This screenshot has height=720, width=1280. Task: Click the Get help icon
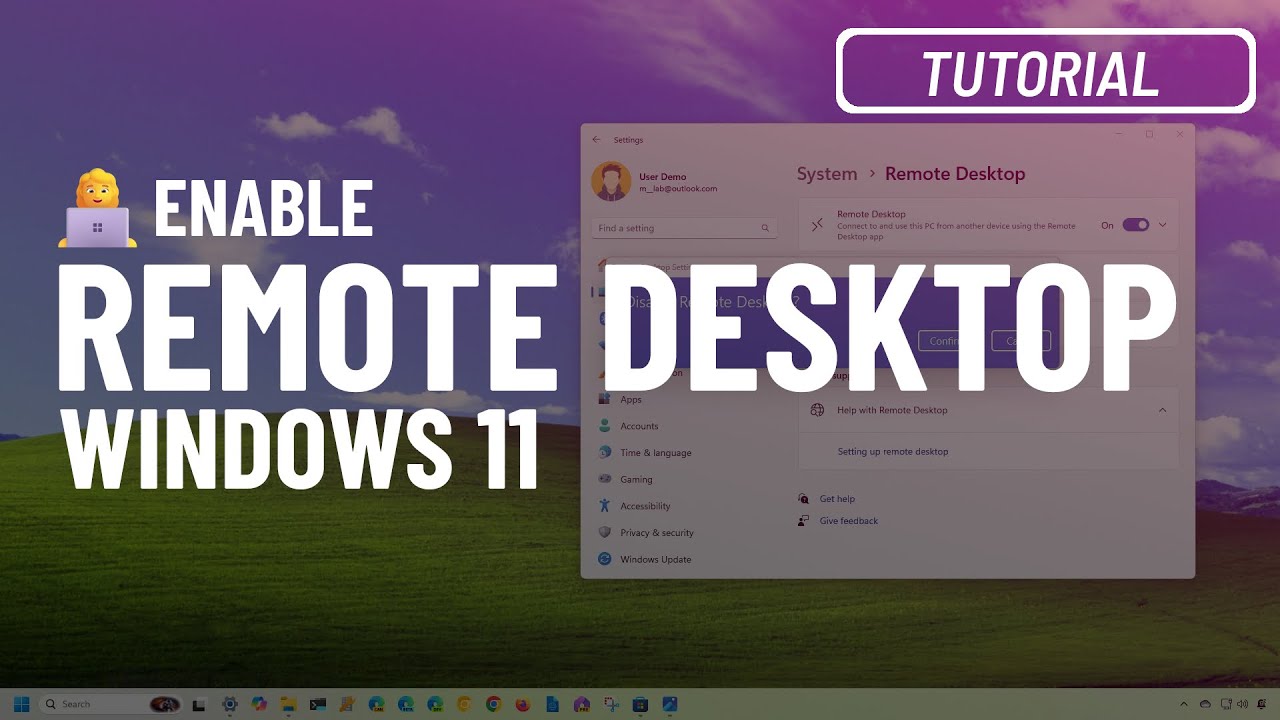click(804, 499)
